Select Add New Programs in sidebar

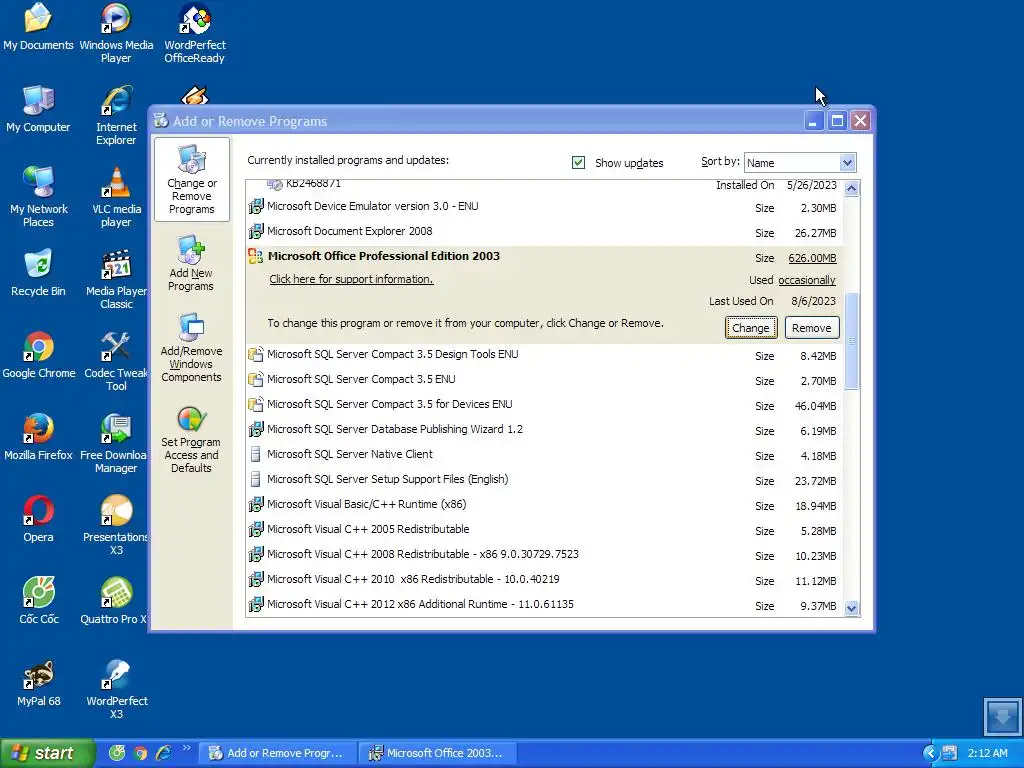pyautogui.click(x=191, y=264)
